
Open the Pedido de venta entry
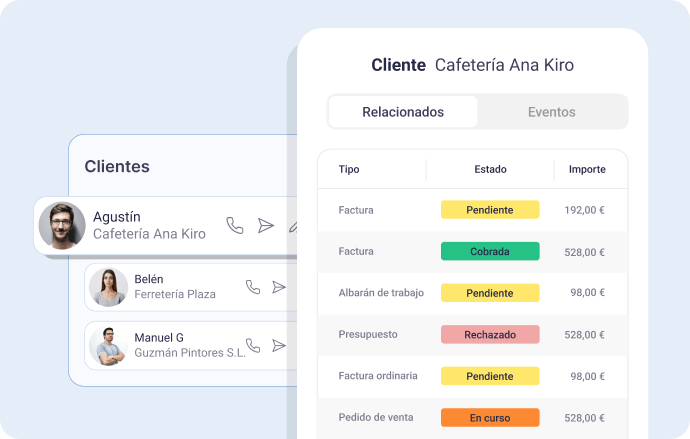376,417
